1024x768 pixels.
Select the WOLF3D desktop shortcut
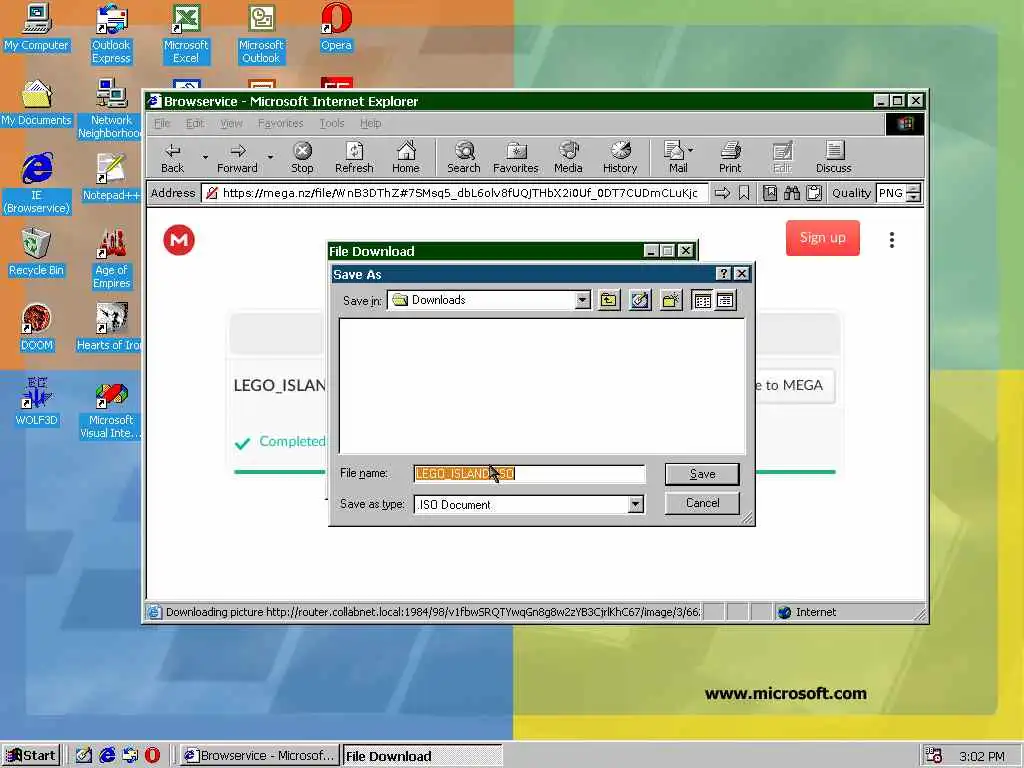click(x=36, y=403)
